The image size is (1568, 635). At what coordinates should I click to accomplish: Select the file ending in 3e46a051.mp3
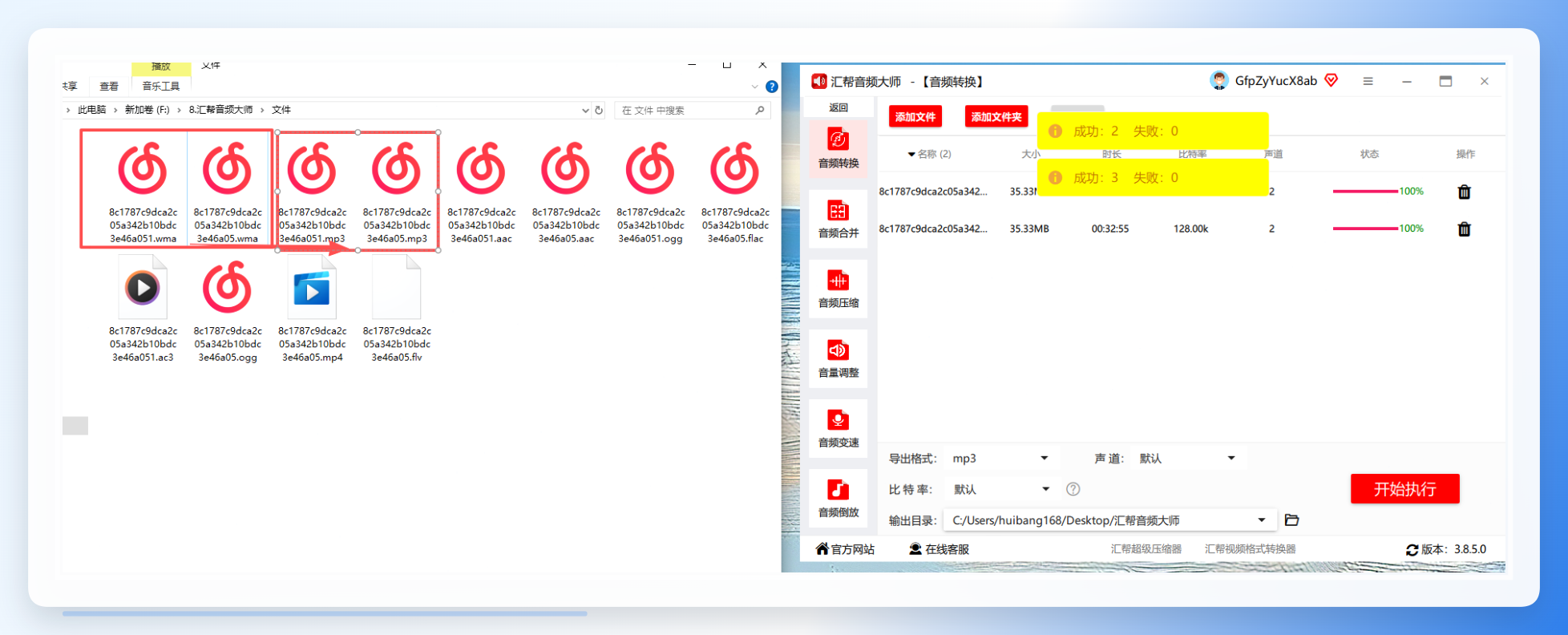(313, 190)
